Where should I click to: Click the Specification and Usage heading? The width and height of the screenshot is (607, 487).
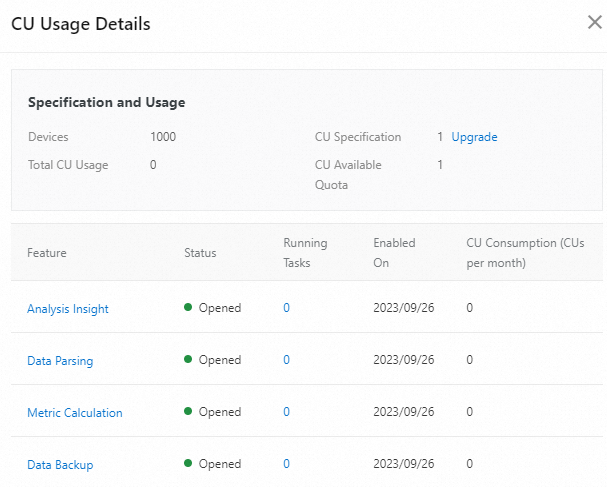(106, 102)
